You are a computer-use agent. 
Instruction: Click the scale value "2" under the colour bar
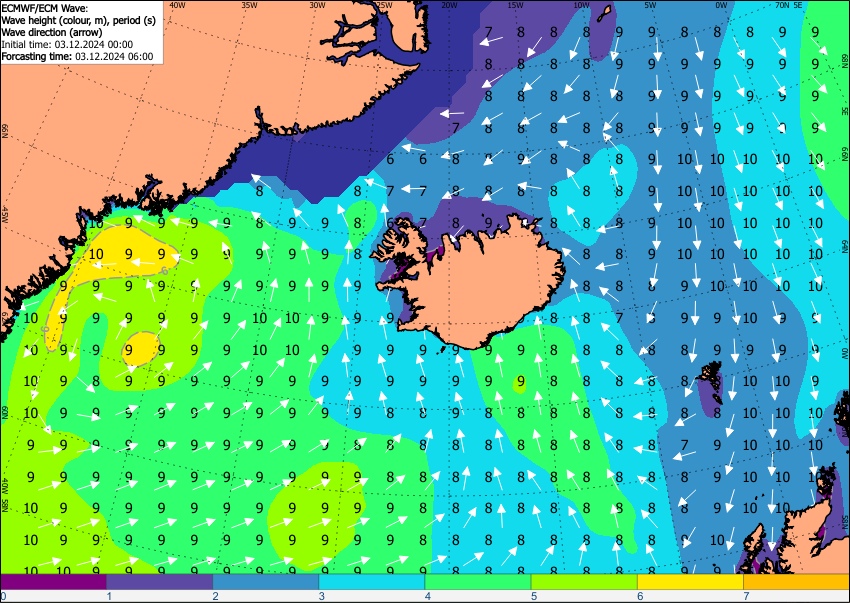pyautogui.click(x=215, y=596)
